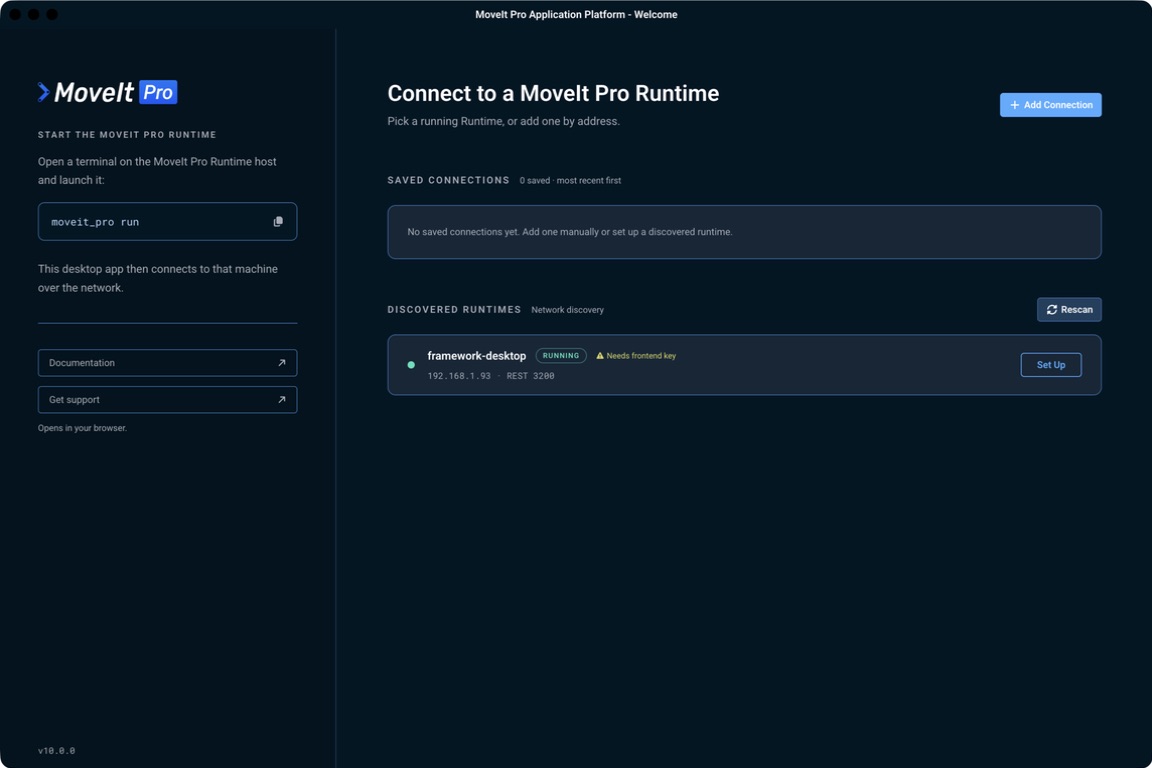Click the SAVED CONNECTIONS heading
This screenshot has width=1152, height=768.
click(x=448, y=180)
